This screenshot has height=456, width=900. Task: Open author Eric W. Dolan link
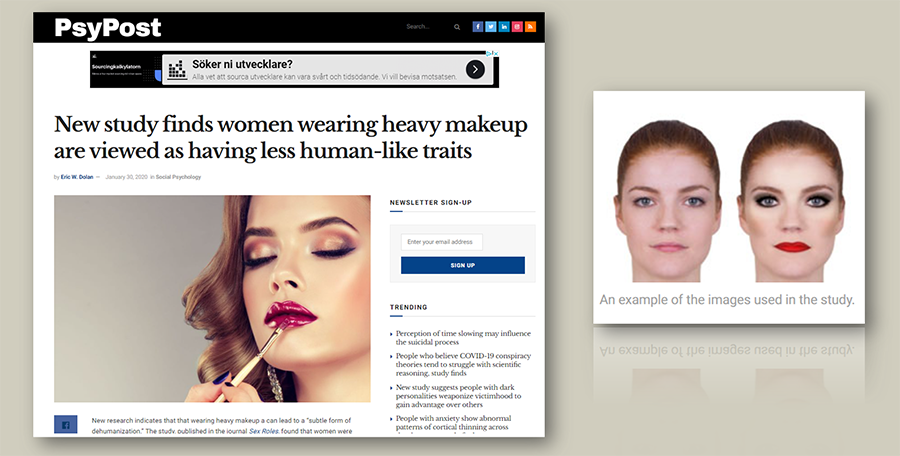pos(77,177)
